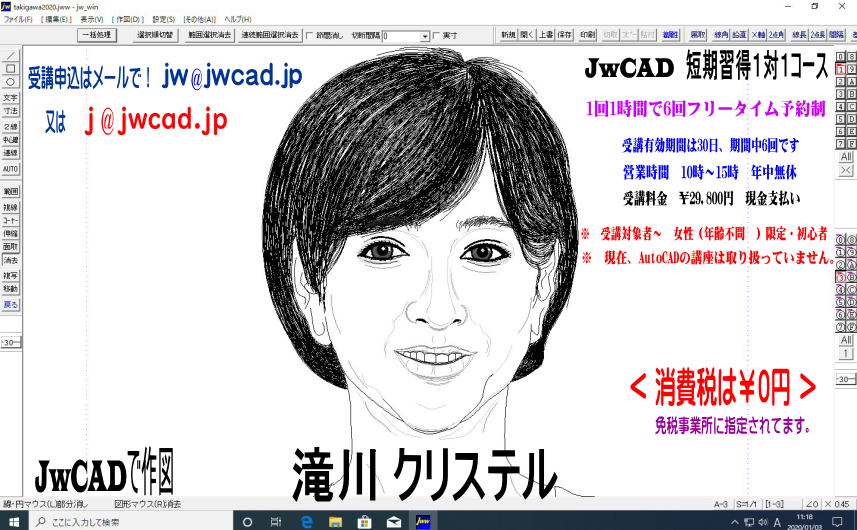Toggle the 実寸 actual-size checkbox

[436, 36]
